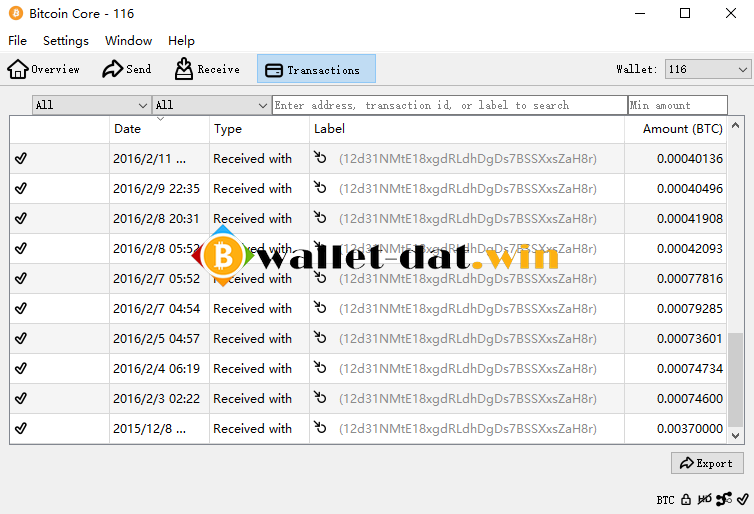Click confirmed checkmark for 2016/2/7 04:54 transaction
The image size is (754, 514).
pyautogui.click(x=21, y=308)
